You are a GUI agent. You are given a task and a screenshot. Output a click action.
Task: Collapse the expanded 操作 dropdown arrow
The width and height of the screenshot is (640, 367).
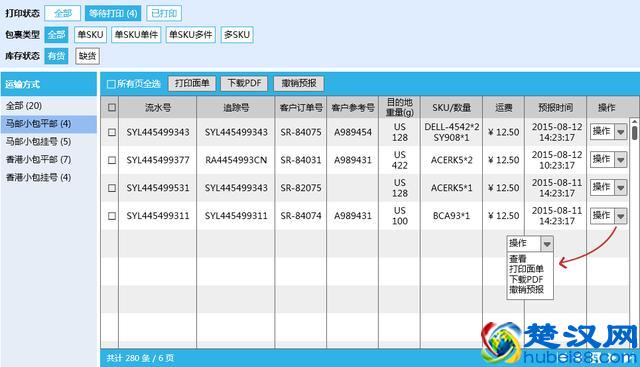click(x=547, y=244)
